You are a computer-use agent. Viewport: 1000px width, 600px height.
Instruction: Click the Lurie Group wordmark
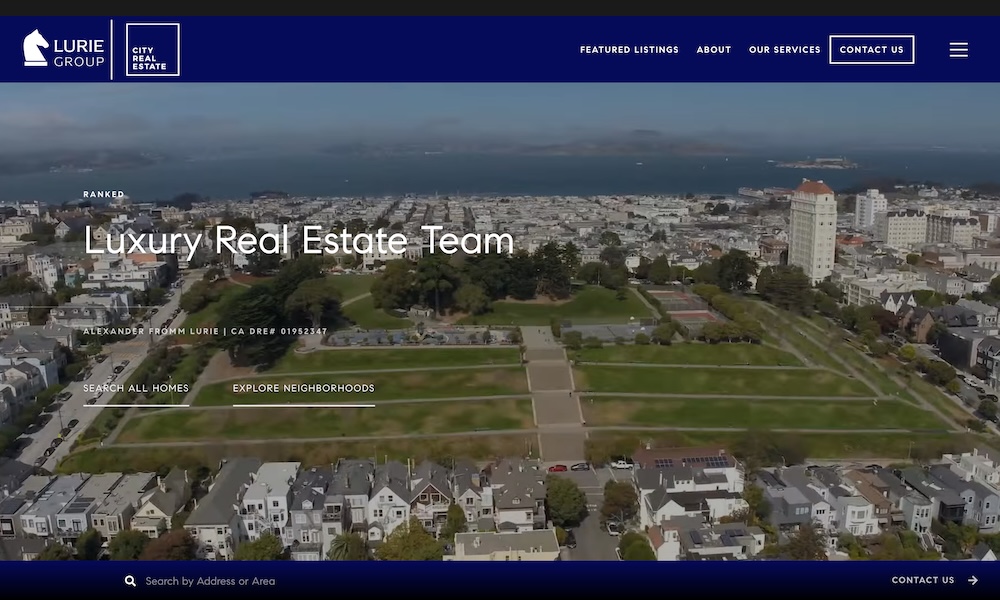[x=78, y=53]
